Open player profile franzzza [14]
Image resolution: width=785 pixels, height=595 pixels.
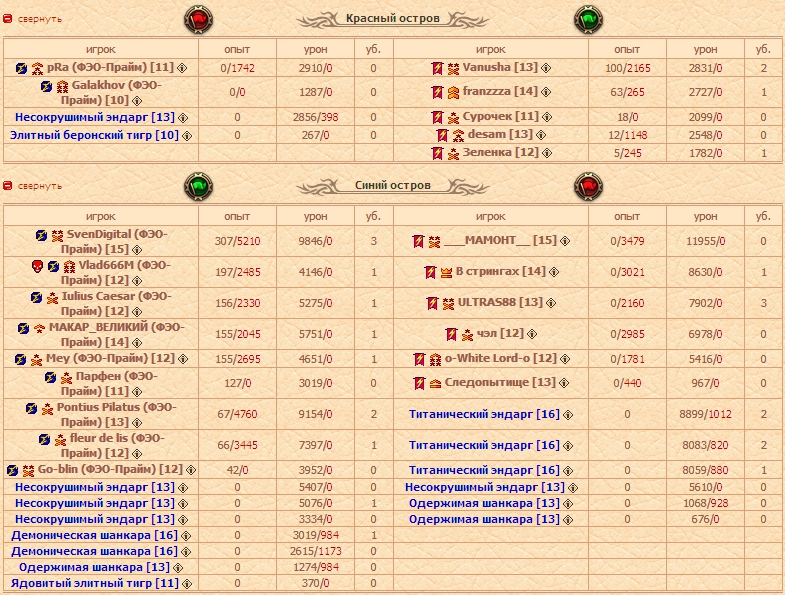coord(500,91)
